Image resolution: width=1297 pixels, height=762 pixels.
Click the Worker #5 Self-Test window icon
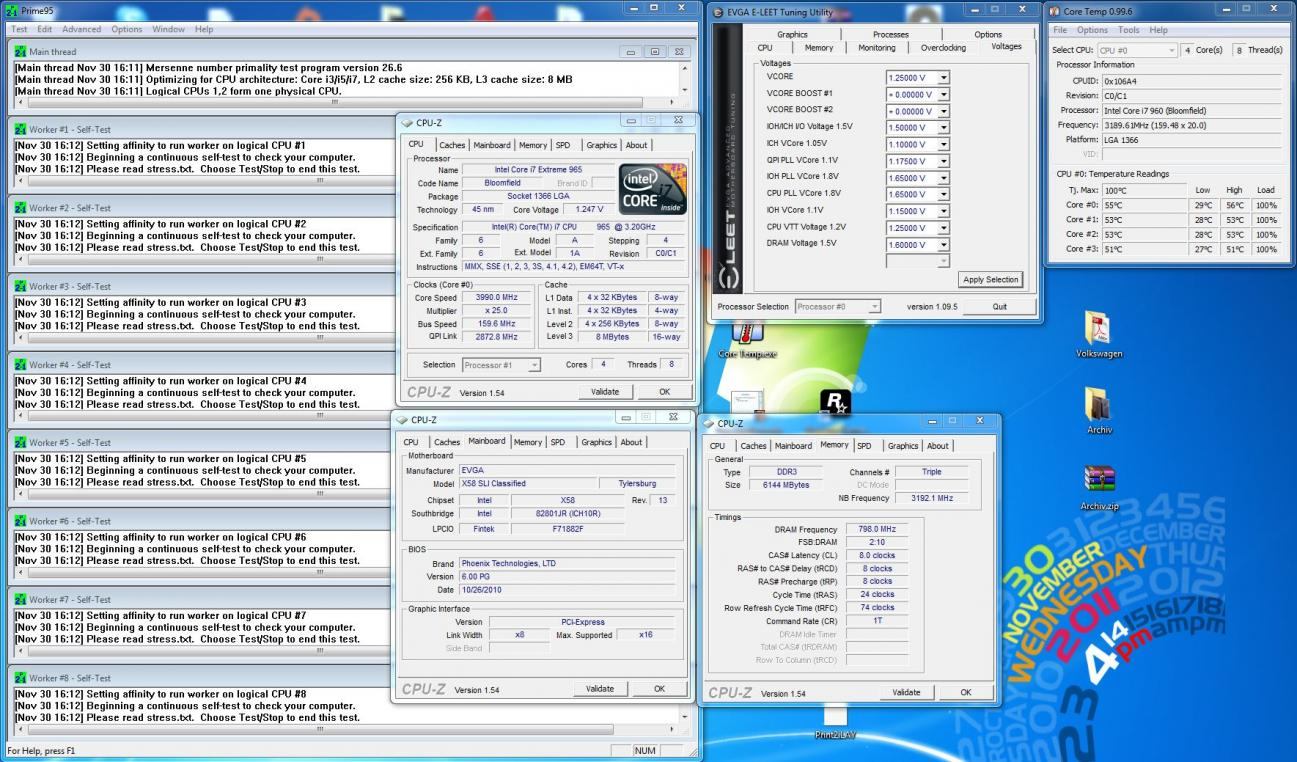(x=21, y=443)
